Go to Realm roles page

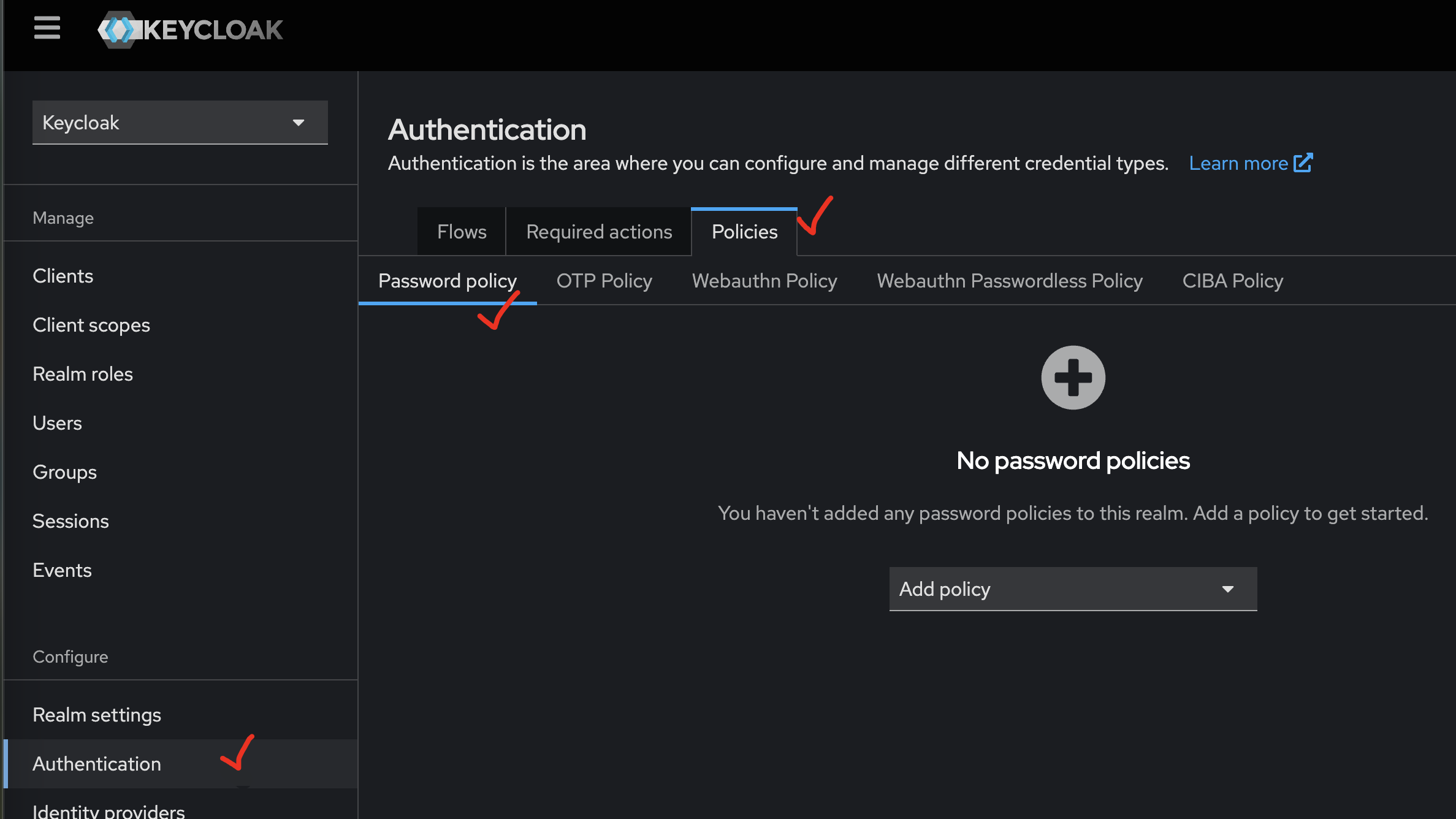coord(83,374)
